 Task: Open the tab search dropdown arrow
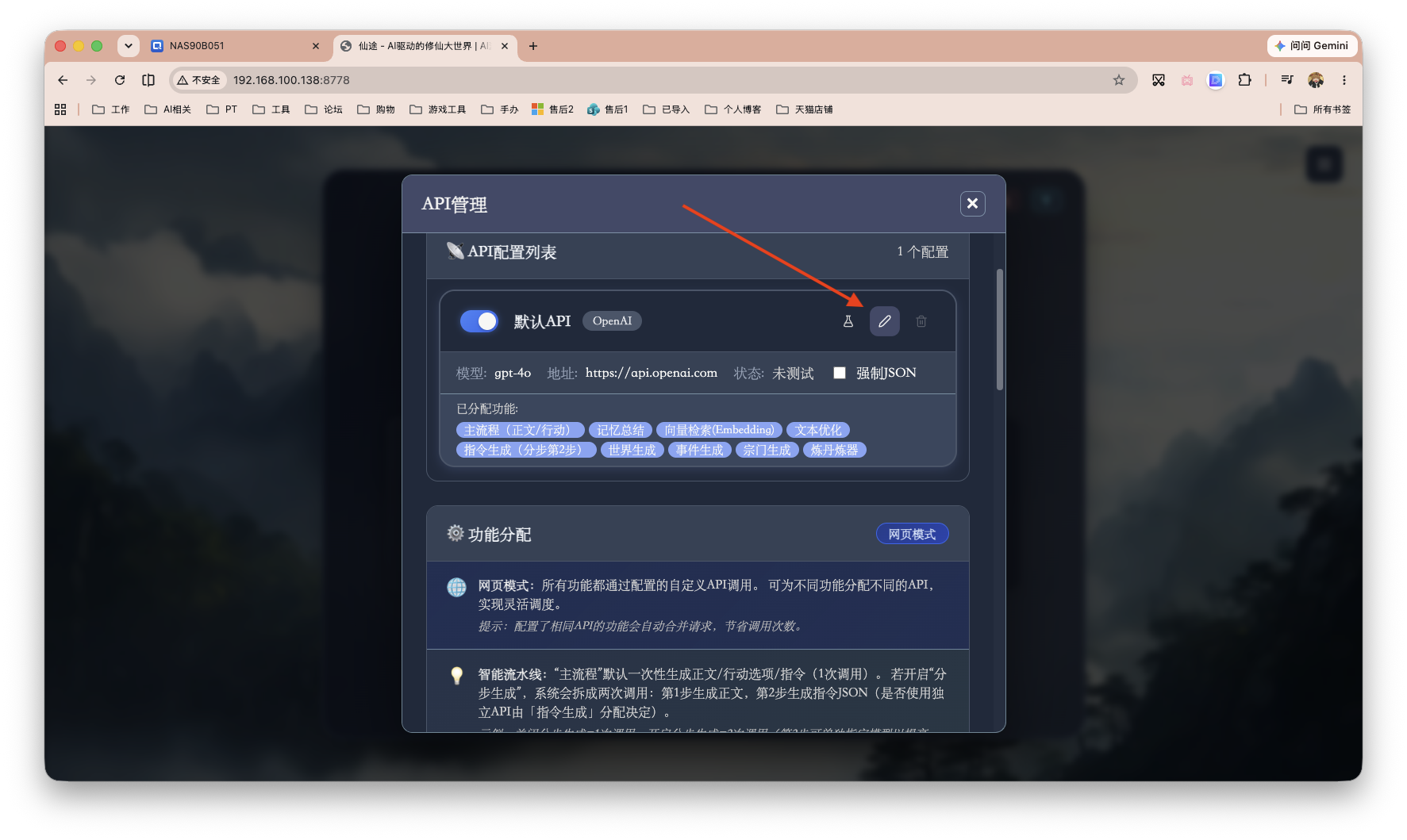pos(128,46)
